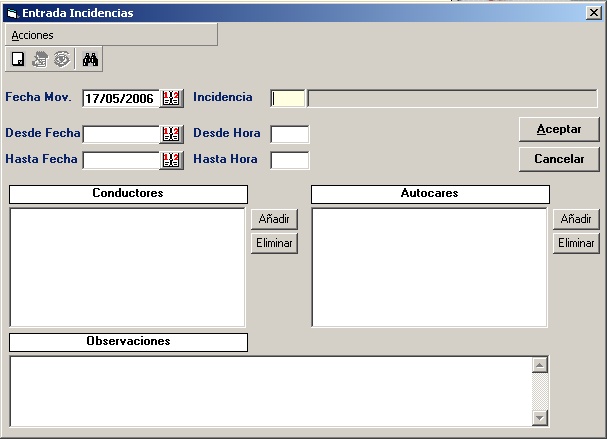The height and width of the screenshot is (439, 607).
Task: Click Observaciones scrollbar down arrow
Action: (540, 418)
